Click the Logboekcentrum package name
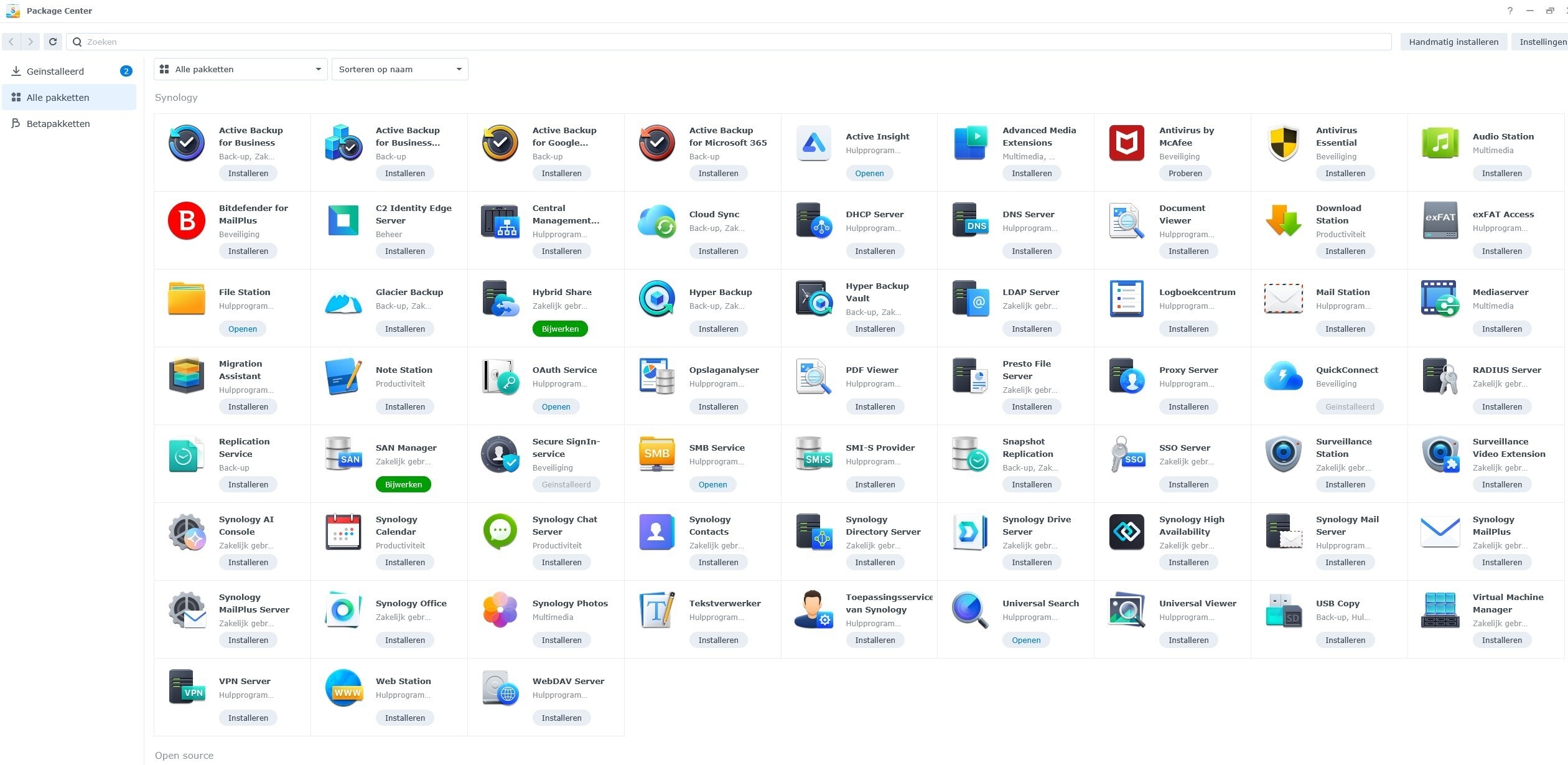The width and height of the screenshot is (1568, 765). pyautogui.click(x=1197, y=292)
